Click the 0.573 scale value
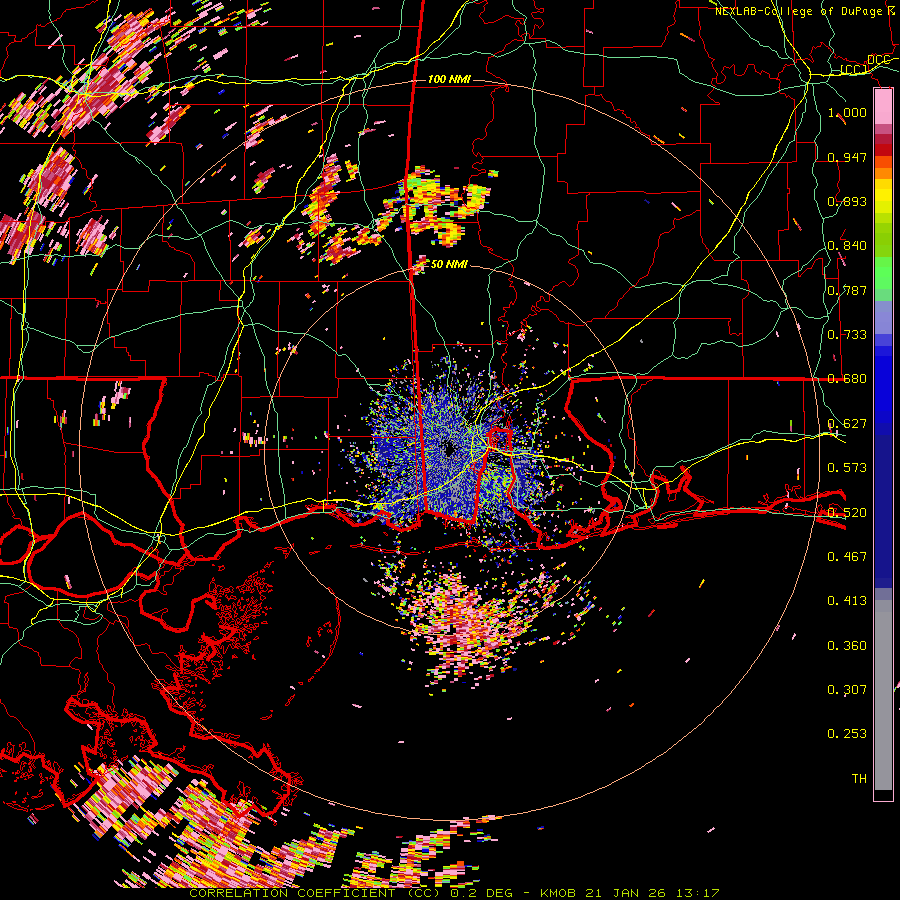Screen dimensions: 900x900 click(847, 467)
